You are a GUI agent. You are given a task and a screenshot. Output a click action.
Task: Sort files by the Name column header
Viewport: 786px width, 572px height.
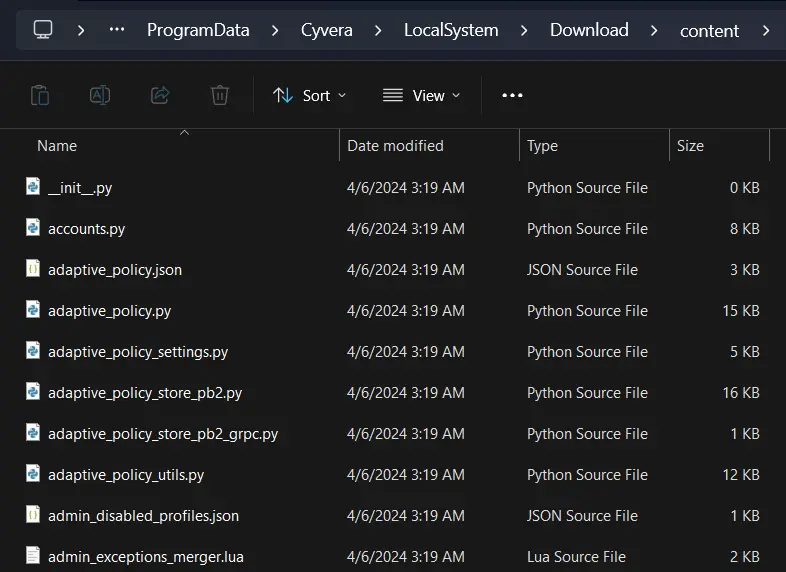pos(57,146)
